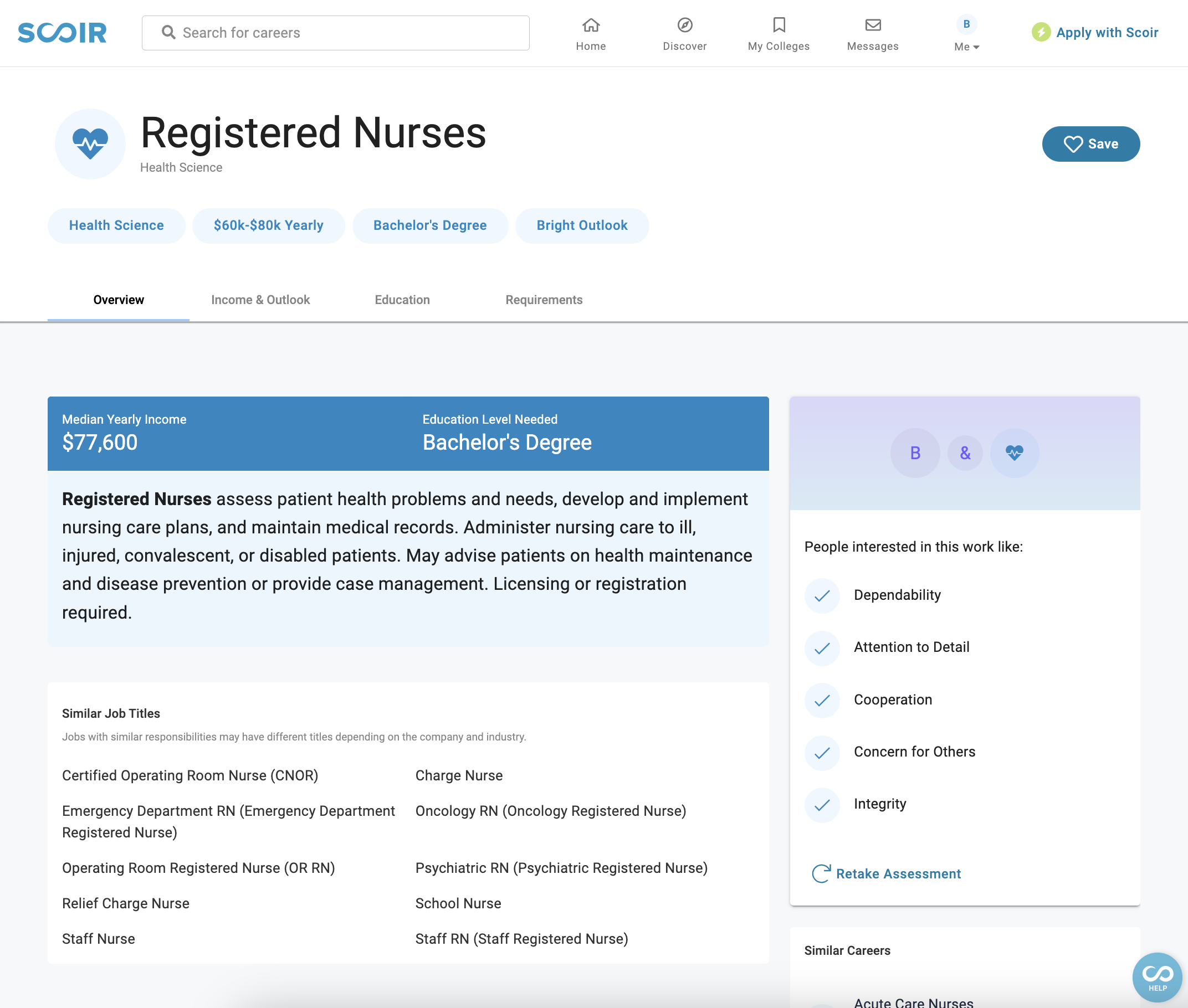Click the Concern for Others label
Image resolution: width=1188 pixels, height=1008 pixels.
914,752
